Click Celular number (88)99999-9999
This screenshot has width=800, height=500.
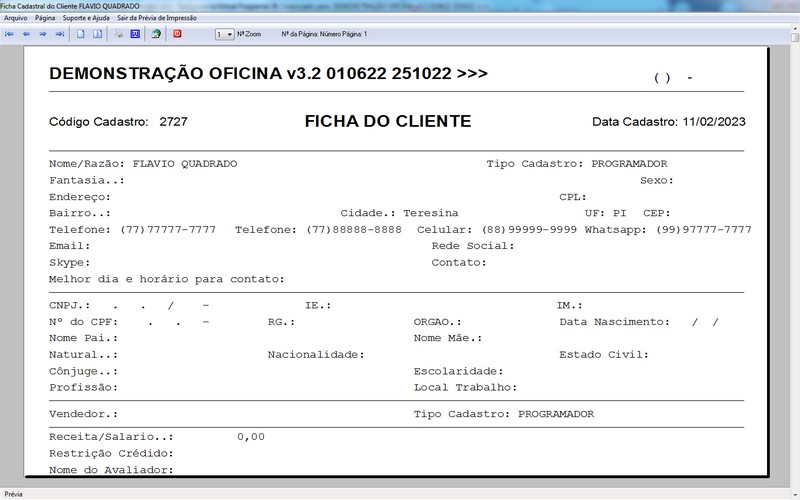point(529,230)
